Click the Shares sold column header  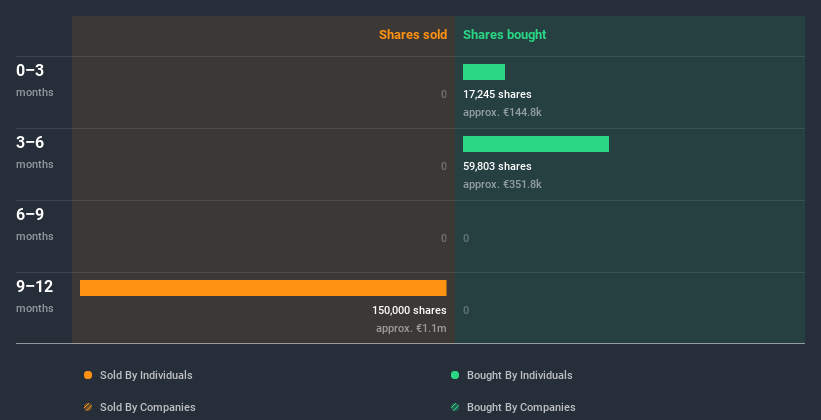click(413, 35)
